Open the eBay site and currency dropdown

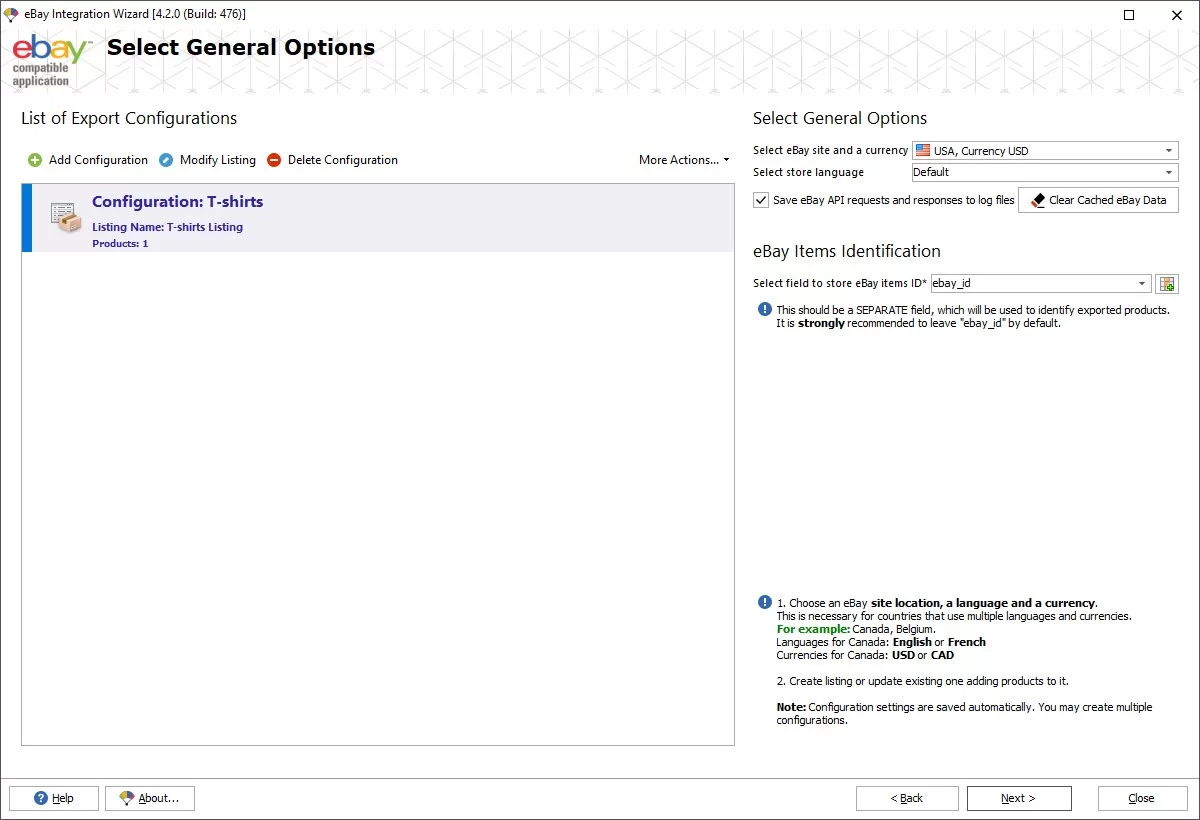pos(1170,150)
